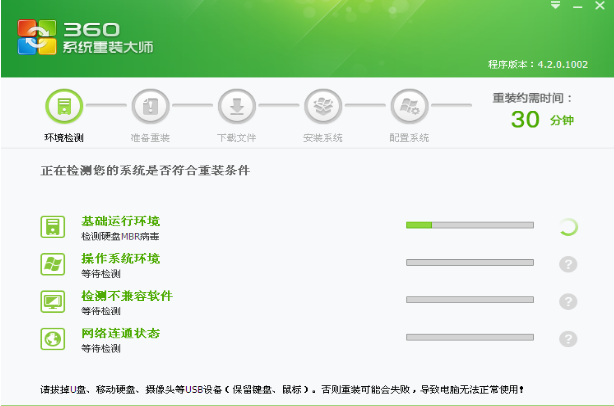Click the 基础运行环境 heading text

click(x=120, y=221)
